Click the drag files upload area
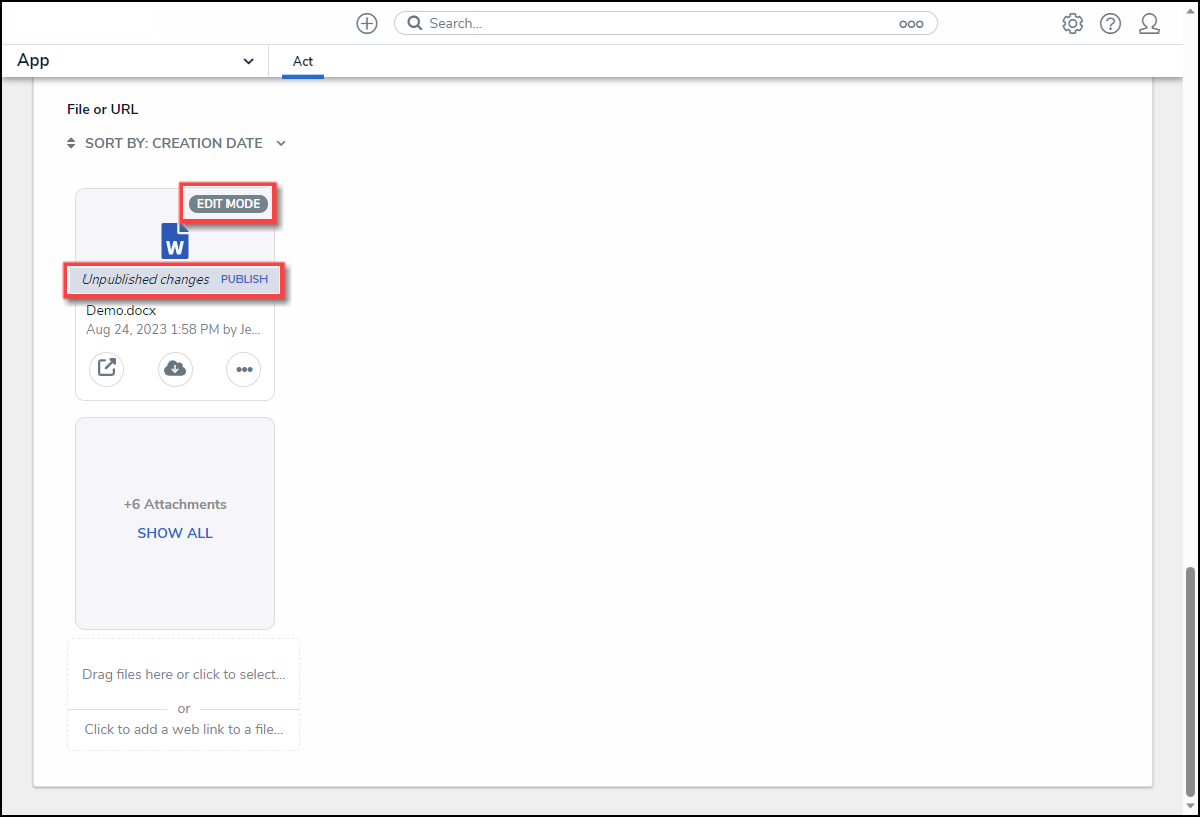Screen dimensions: 1200x817 184,674
